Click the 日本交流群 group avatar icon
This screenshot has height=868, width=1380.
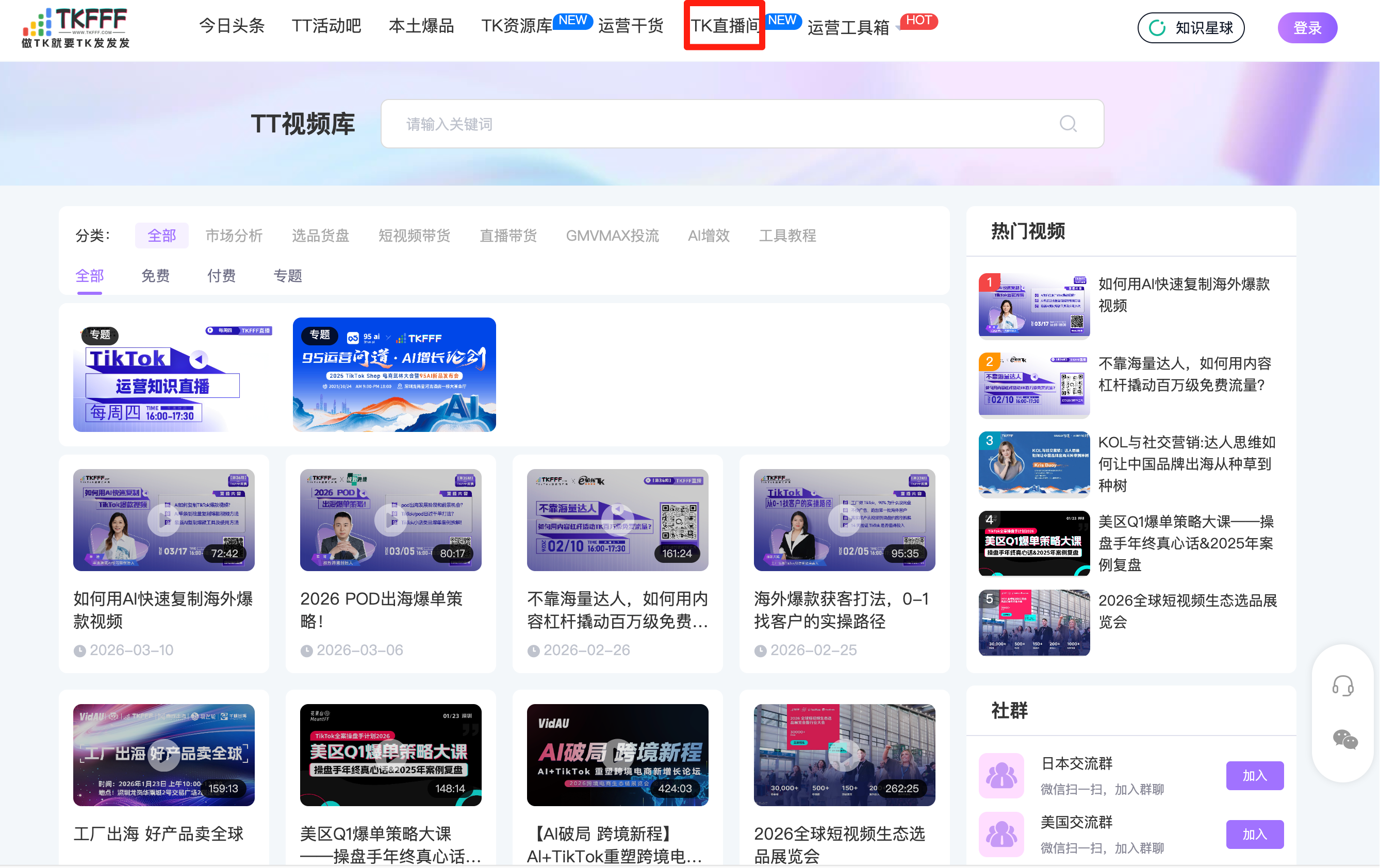(1001, 775)
